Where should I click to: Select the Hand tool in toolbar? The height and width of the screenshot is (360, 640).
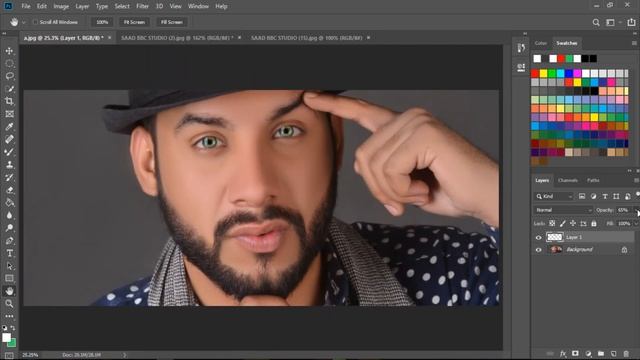click(9, 291)
